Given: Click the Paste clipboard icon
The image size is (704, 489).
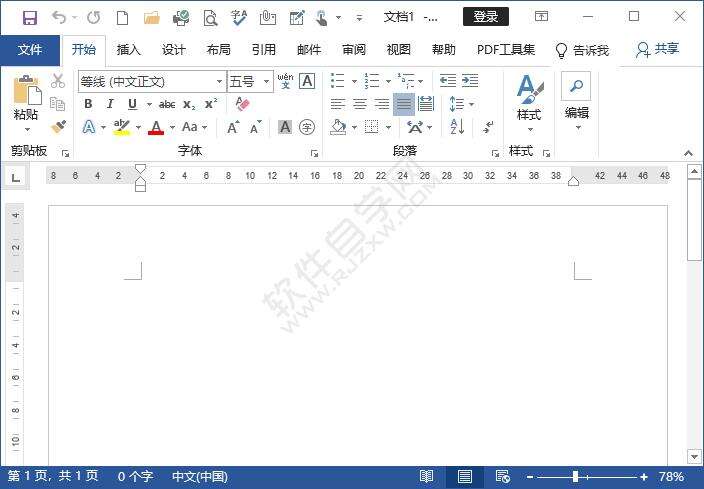Looking at the screenshot, I should (x=27, y=90).
